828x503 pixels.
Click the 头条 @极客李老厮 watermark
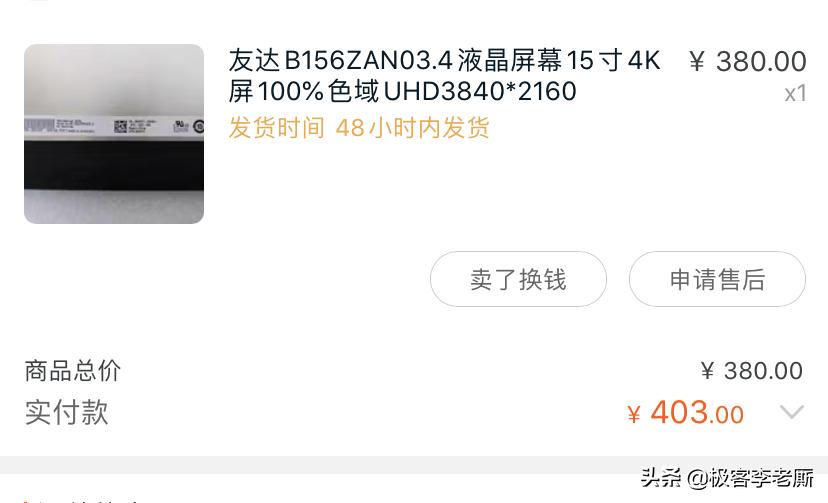tap(727, 478)
